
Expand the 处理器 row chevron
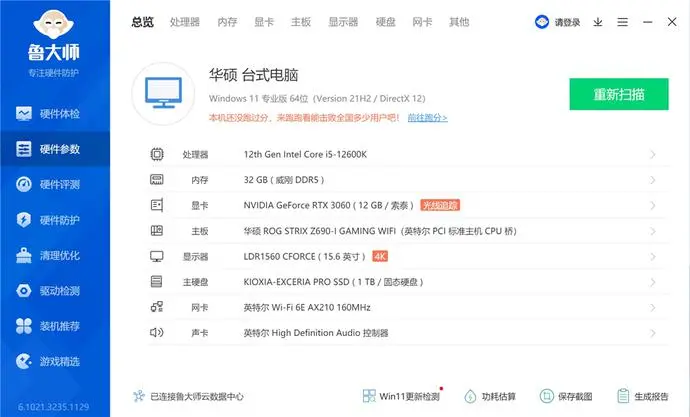tap(653, 154)
